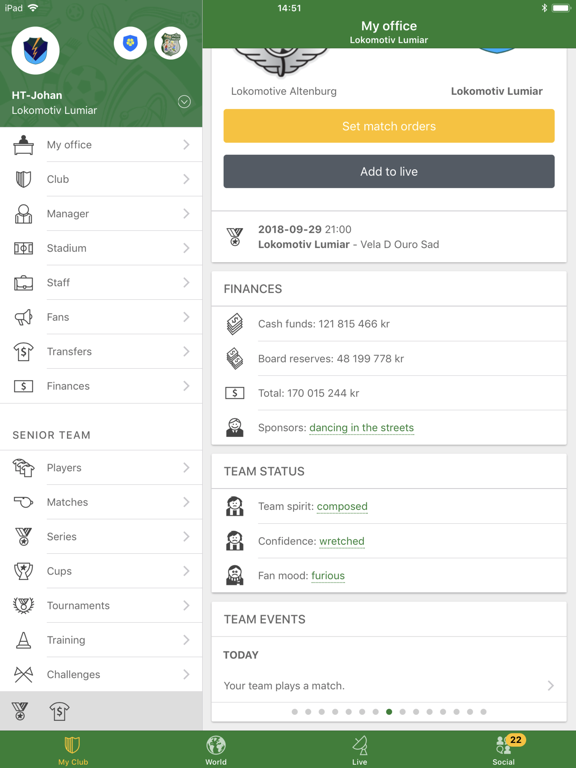Open My office menu item
Viewport: 576px width, 768px height.
[101, 144]
